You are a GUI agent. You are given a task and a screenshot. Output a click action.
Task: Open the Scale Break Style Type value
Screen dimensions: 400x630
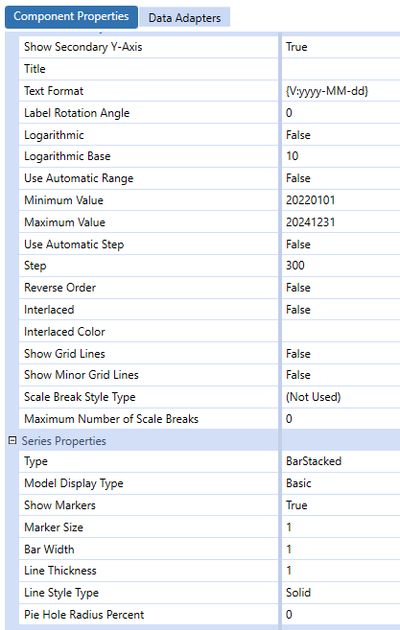pyautogui.click(x=341, y=397)
